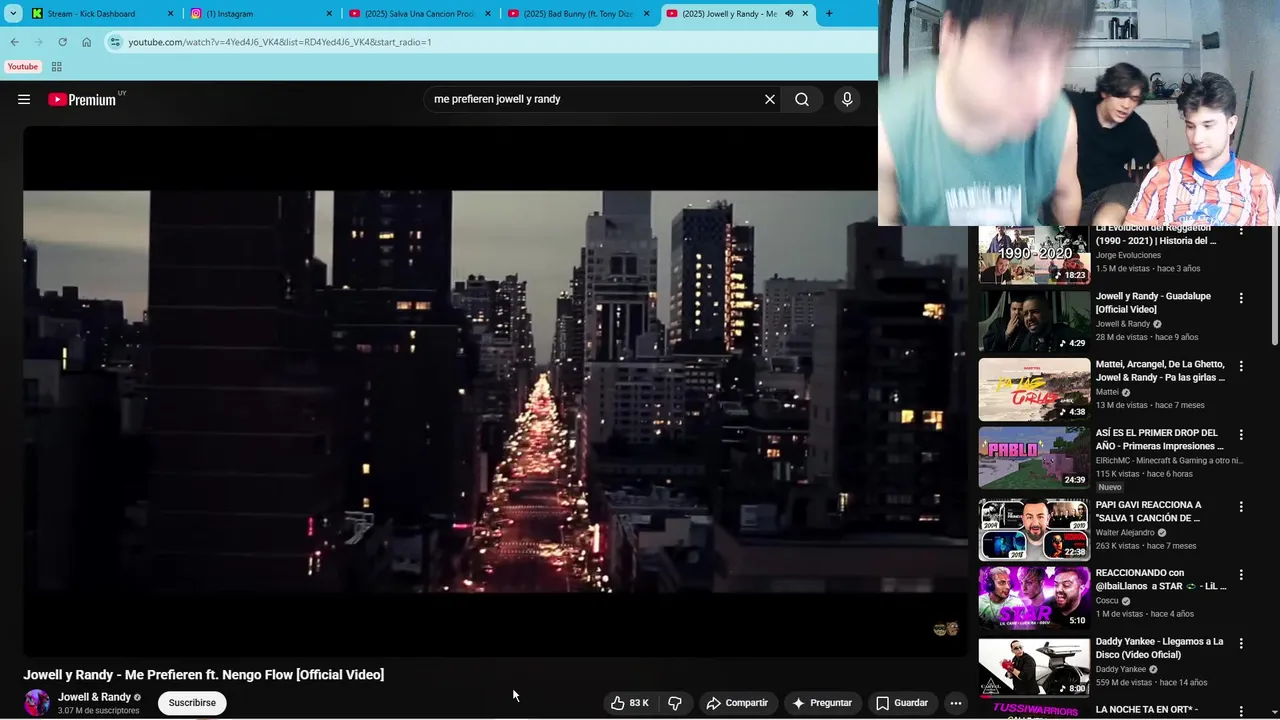Open Daddy Yankee channel link
Screen dimensions: 1280x720
[1121, 669]
